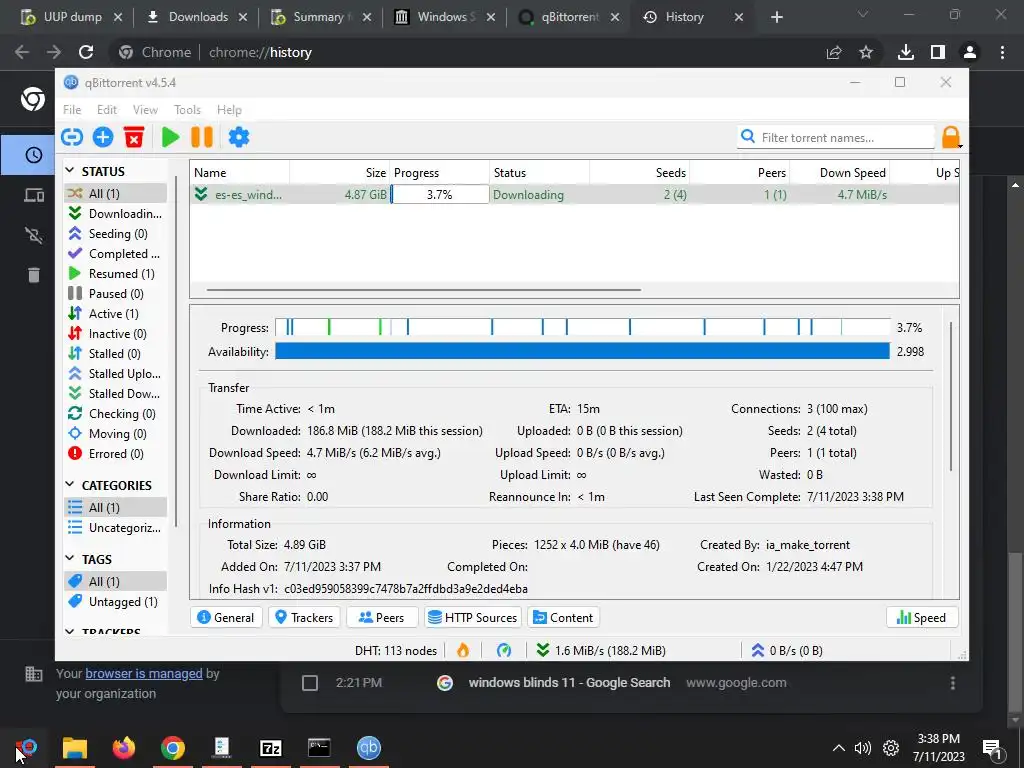Image resolution: width=1024 pixels, height=768 pixels.
Task: Open new Chrome tab plus button
Action: click(776, 17)
